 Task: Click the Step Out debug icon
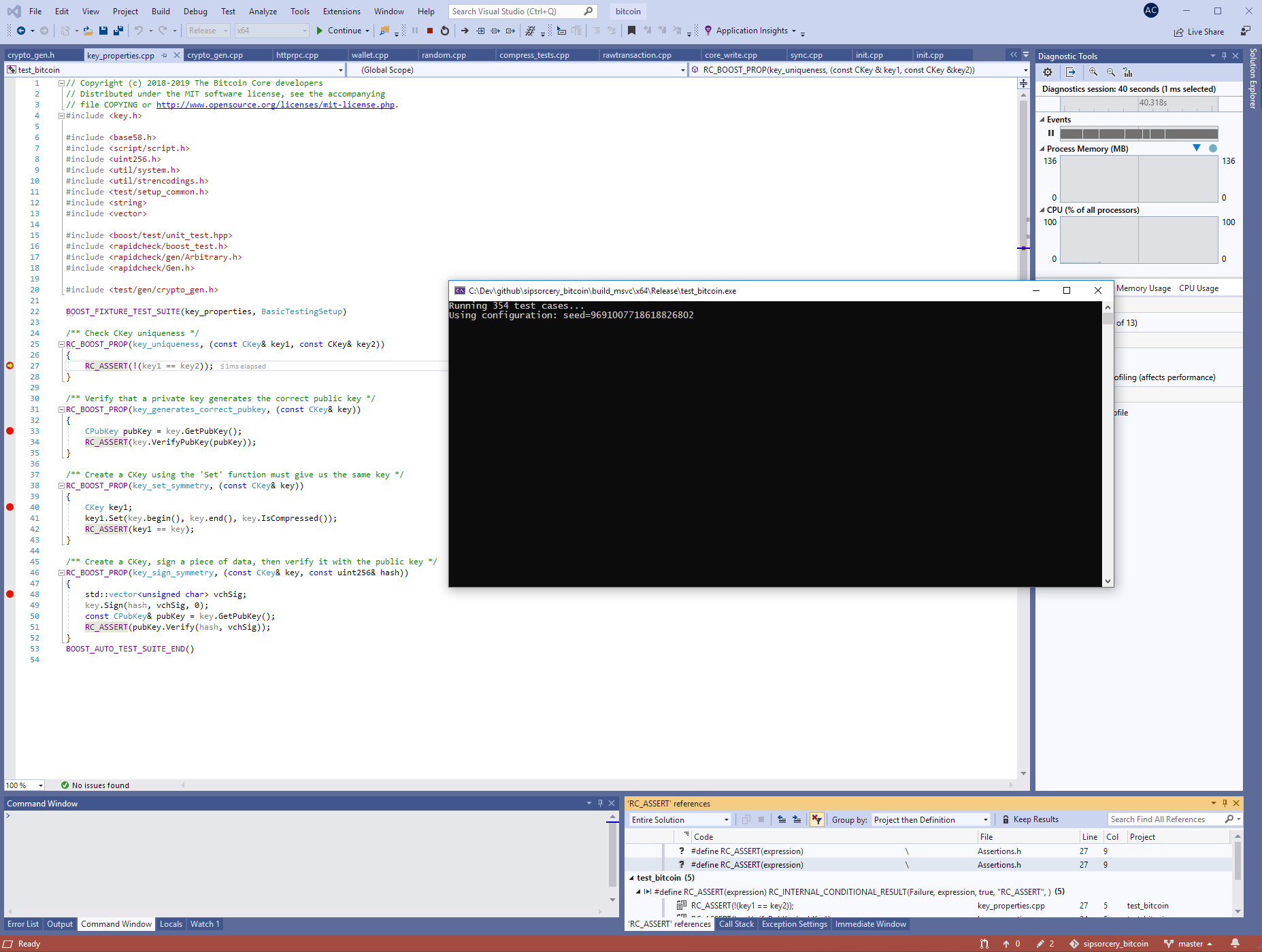tap(510, 31)
